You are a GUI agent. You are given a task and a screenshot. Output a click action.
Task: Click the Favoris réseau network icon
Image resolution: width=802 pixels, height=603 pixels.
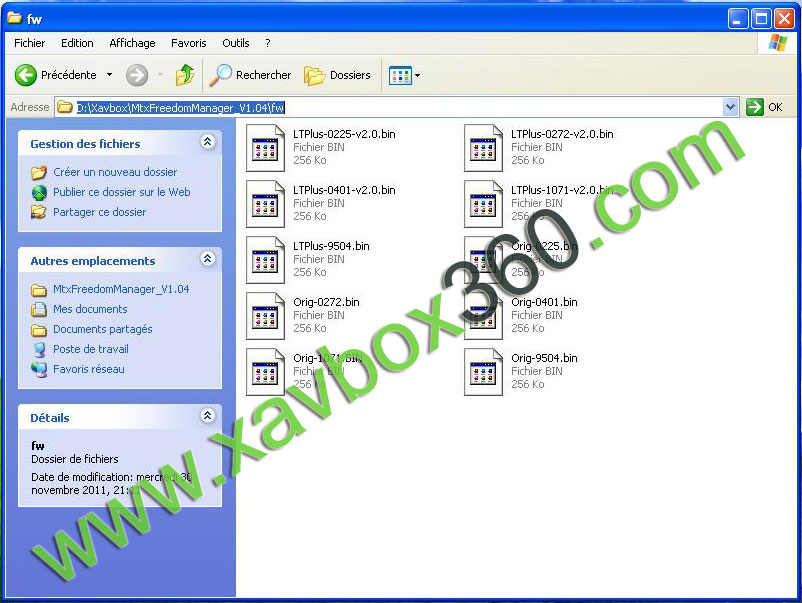click(x=39, y=369)
